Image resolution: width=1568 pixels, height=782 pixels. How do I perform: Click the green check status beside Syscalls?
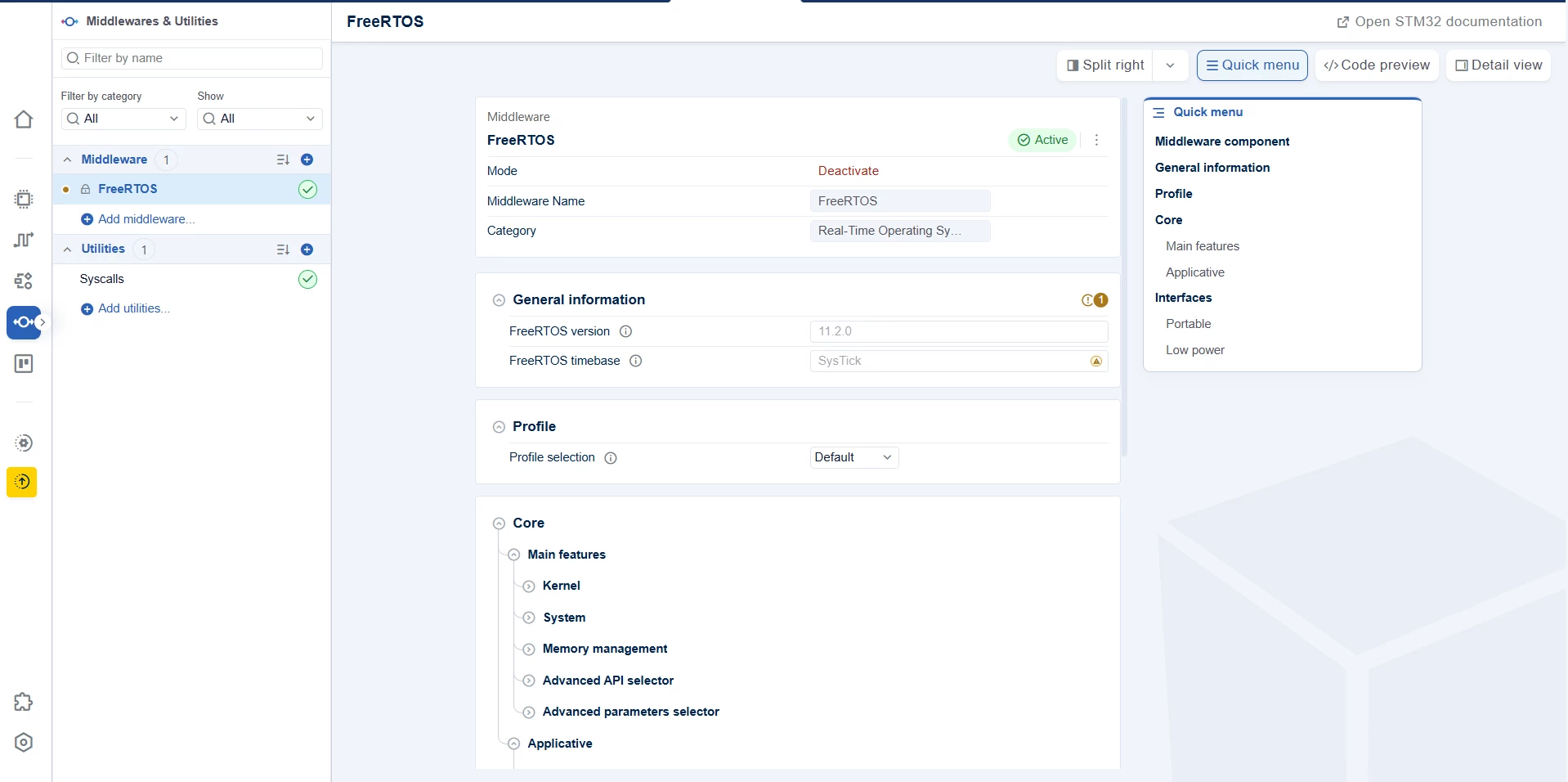click(x=307, y=279)
